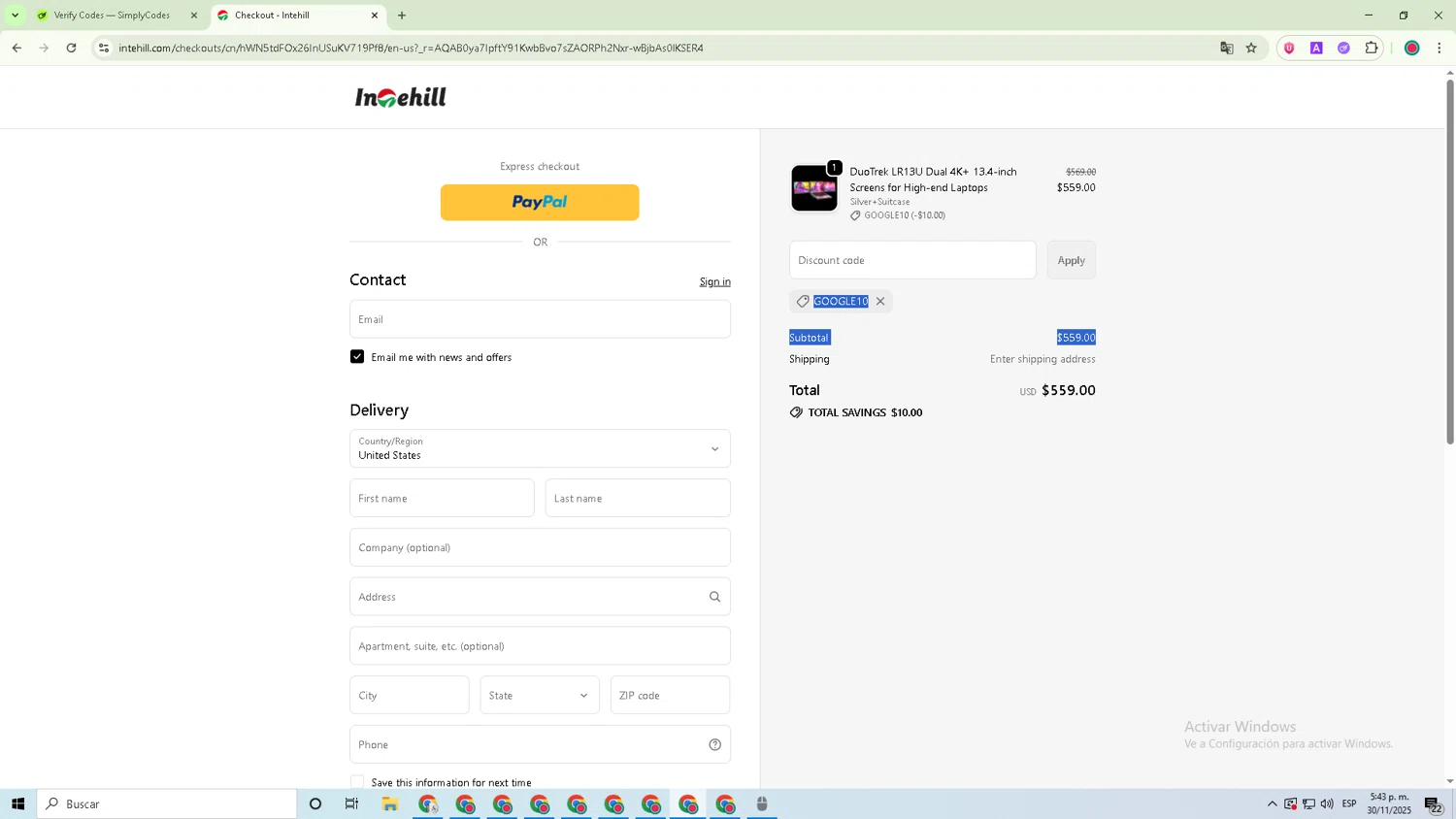The height and width of the screenshot is (819, 1456).
Task: Open the purple A extension
Action: 1316,48
